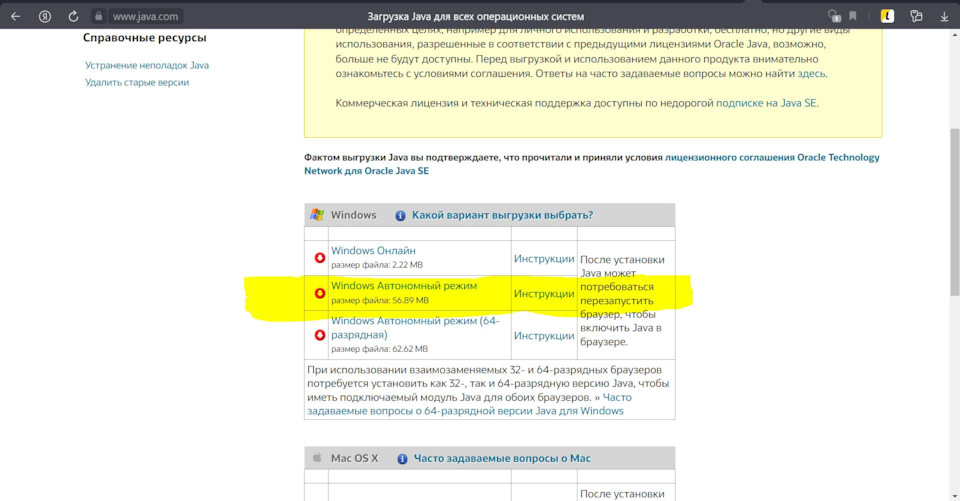This screenshot has width=960, height=501.
Task: Click the bookmark icon in the toolbar
Action: pyautogui.click(x=853, y=16)
